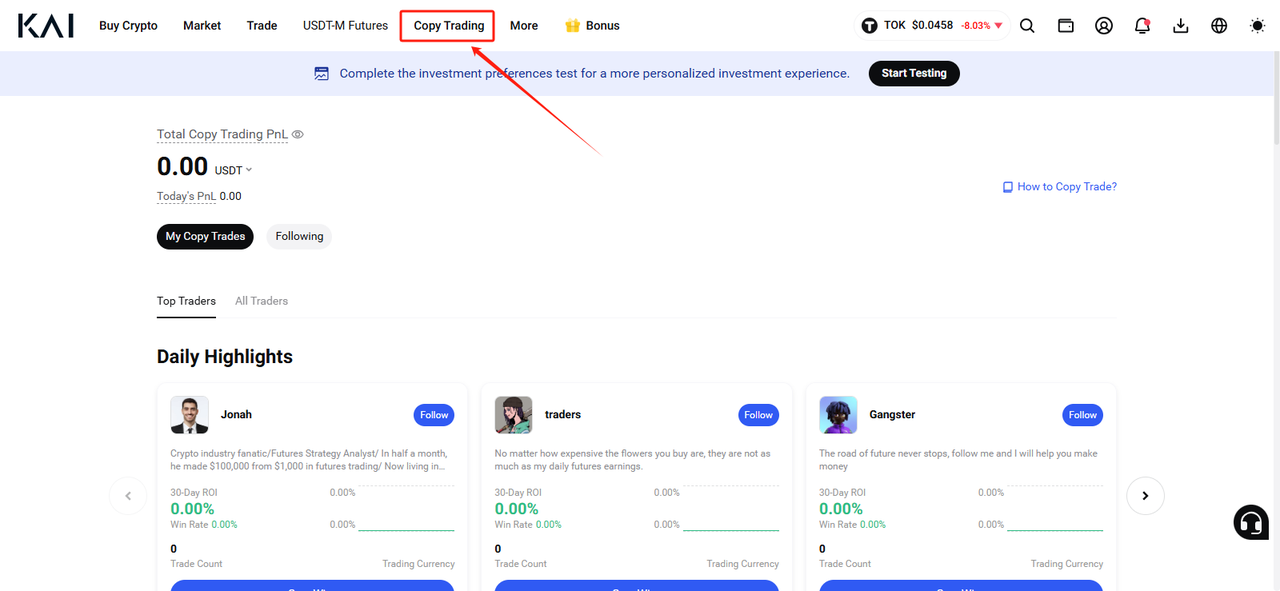Click the Start Testing button

[914, 73]
